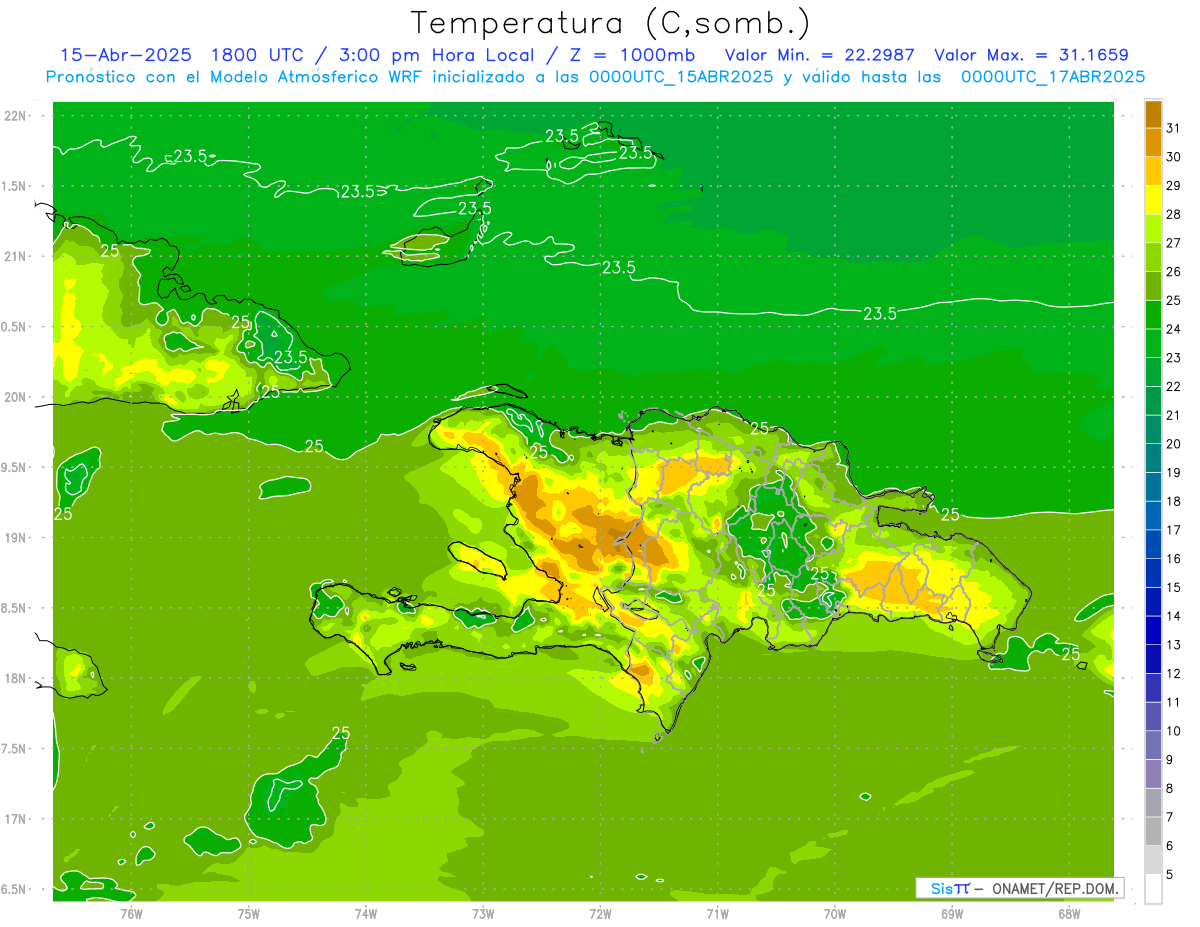Click the '25' label on the color scale
This screenshot has height=927, width=1200.
pyautogui.click(x=1174, y=300)
